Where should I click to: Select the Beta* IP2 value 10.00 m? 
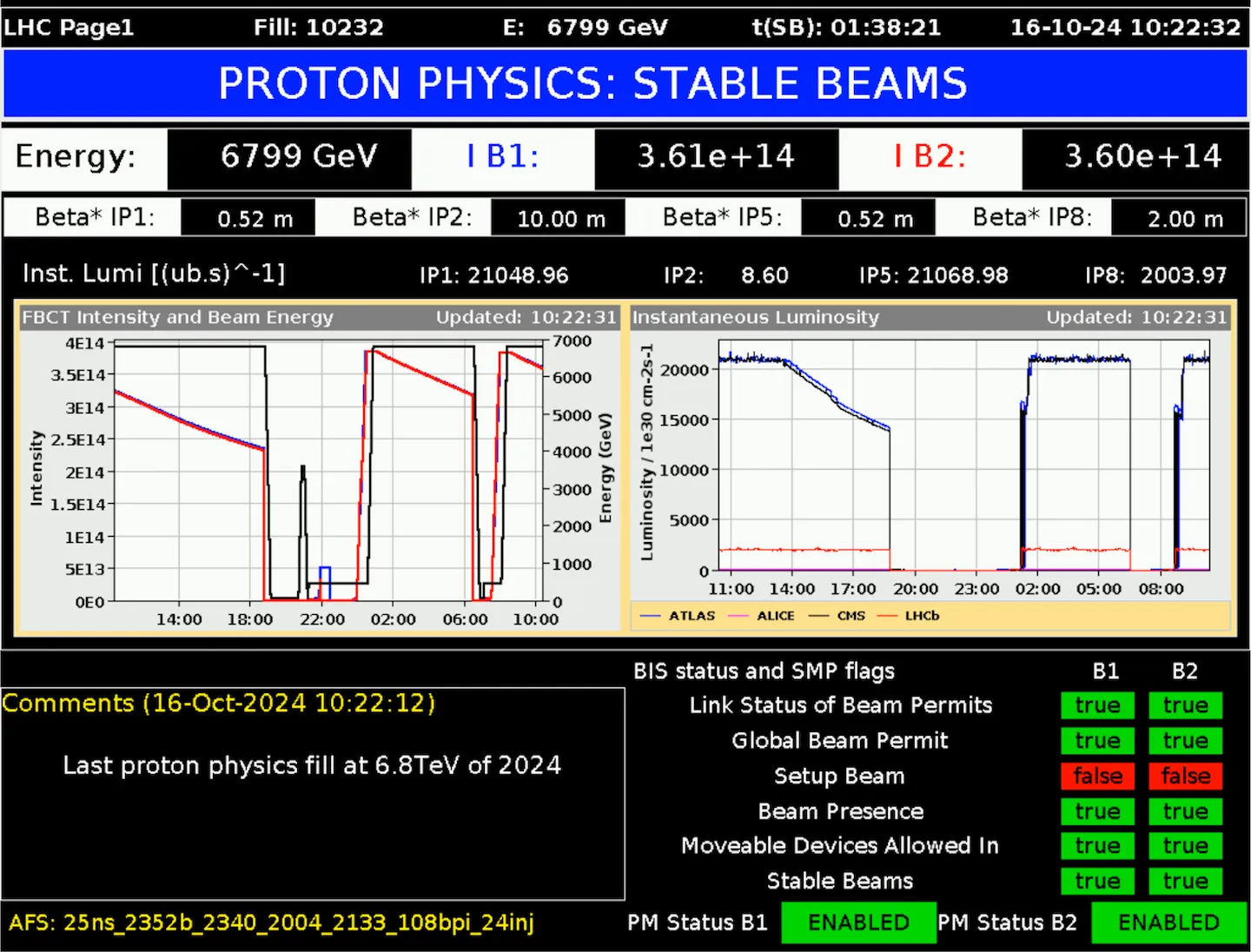pyautogui.click(x=558, y=218)
